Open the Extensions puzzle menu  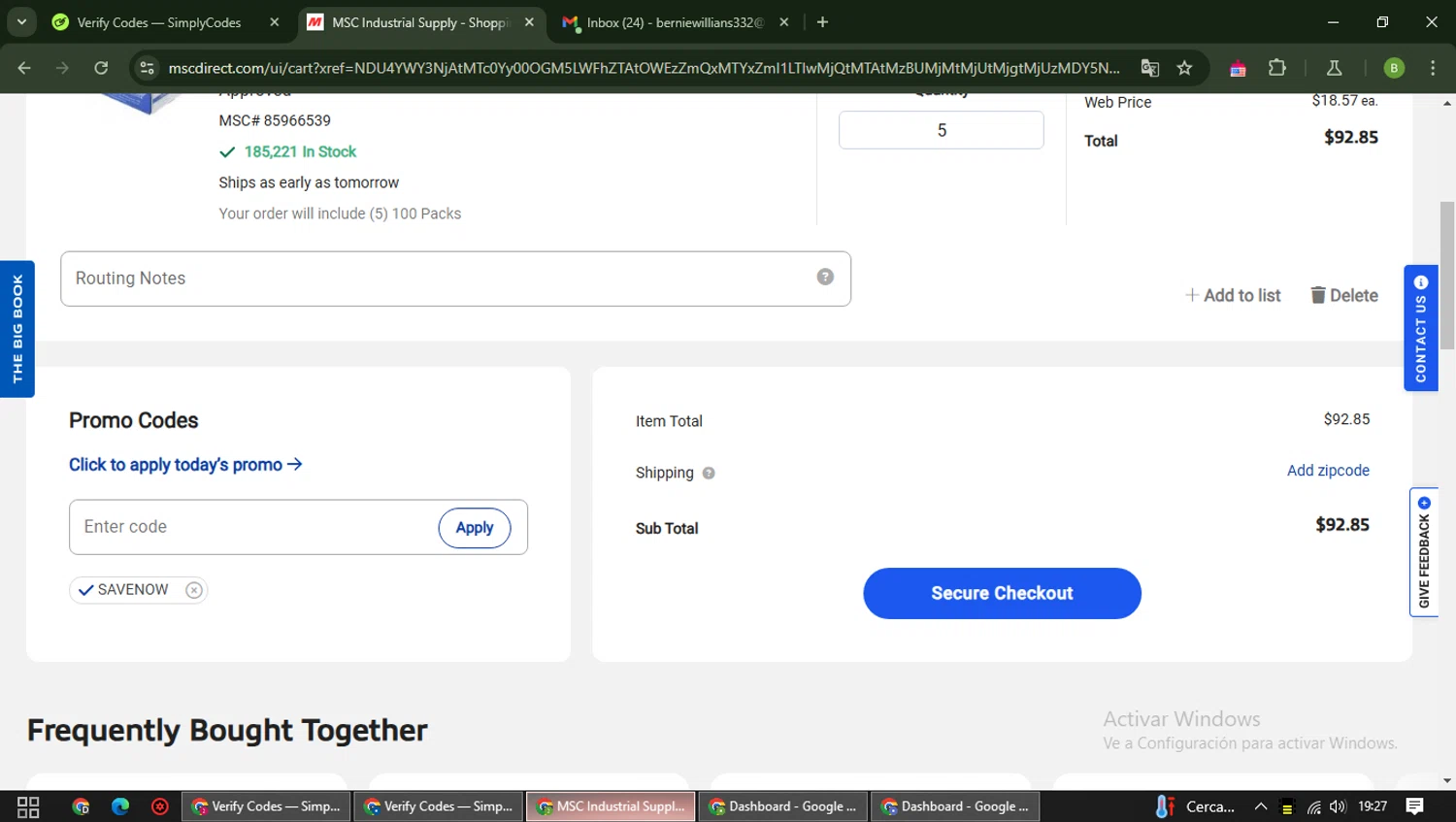pos(1277,68)
